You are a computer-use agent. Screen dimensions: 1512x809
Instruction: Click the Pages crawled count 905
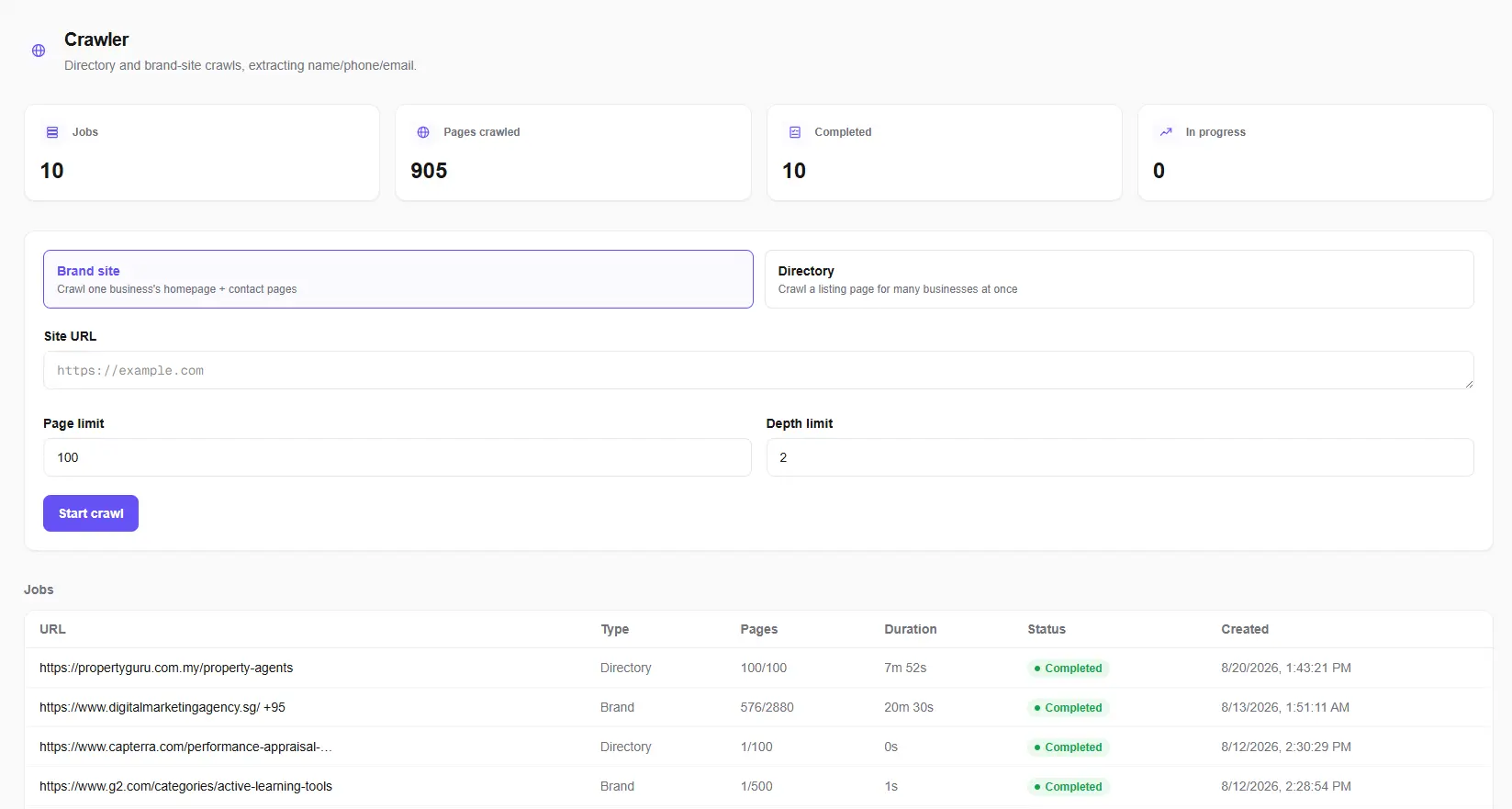pos(429,171)
